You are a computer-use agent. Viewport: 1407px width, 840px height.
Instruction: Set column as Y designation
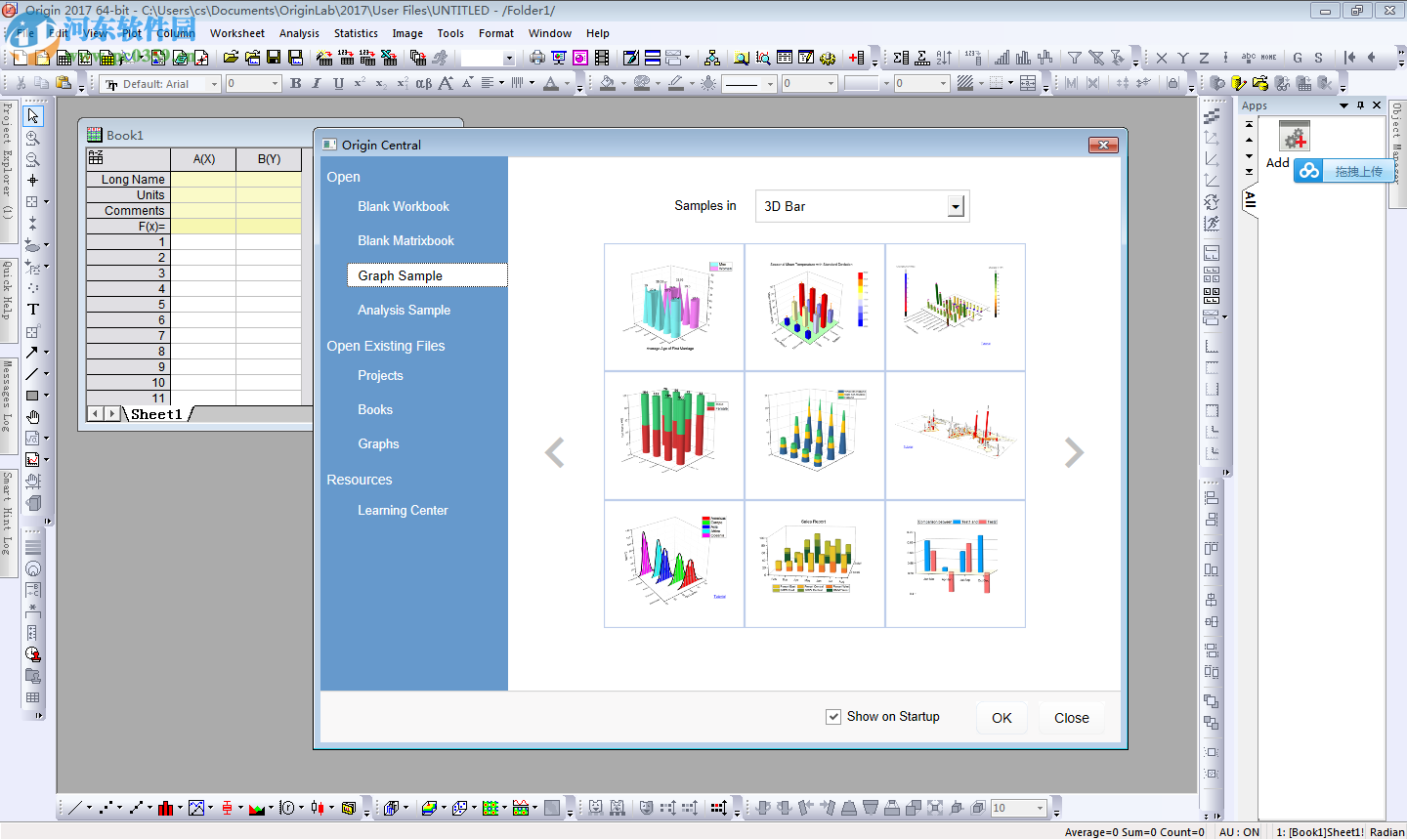click(1183, 58)
